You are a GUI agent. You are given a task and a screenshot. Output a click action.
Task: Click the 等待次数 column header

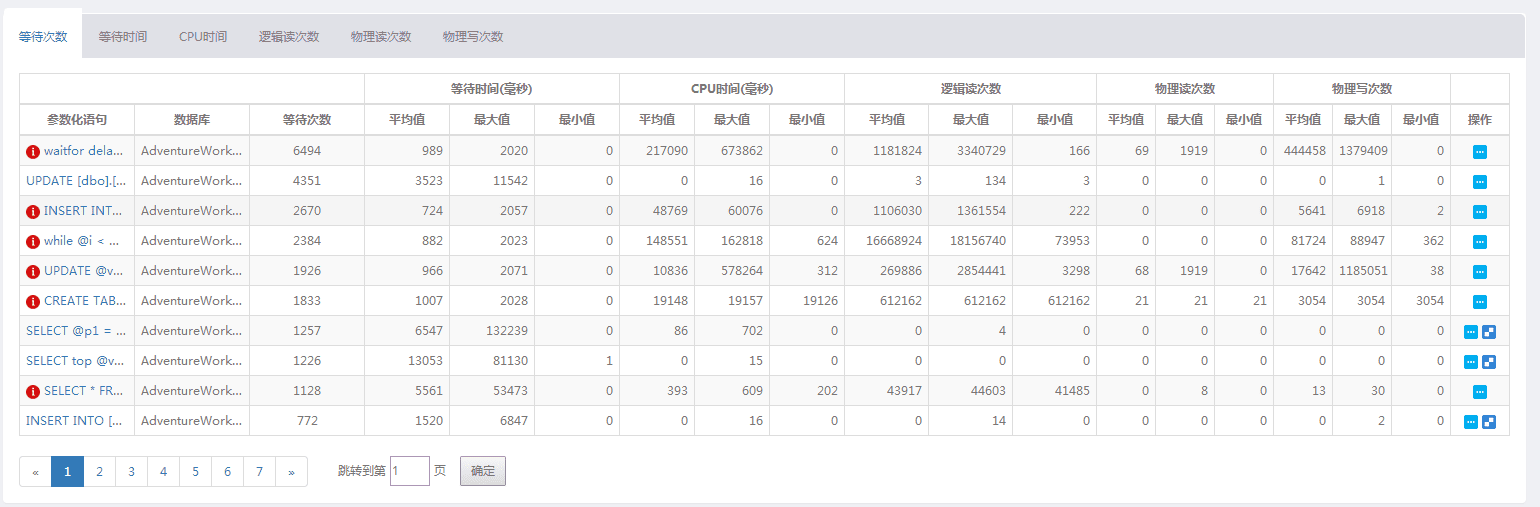click(x=307, y=120)
